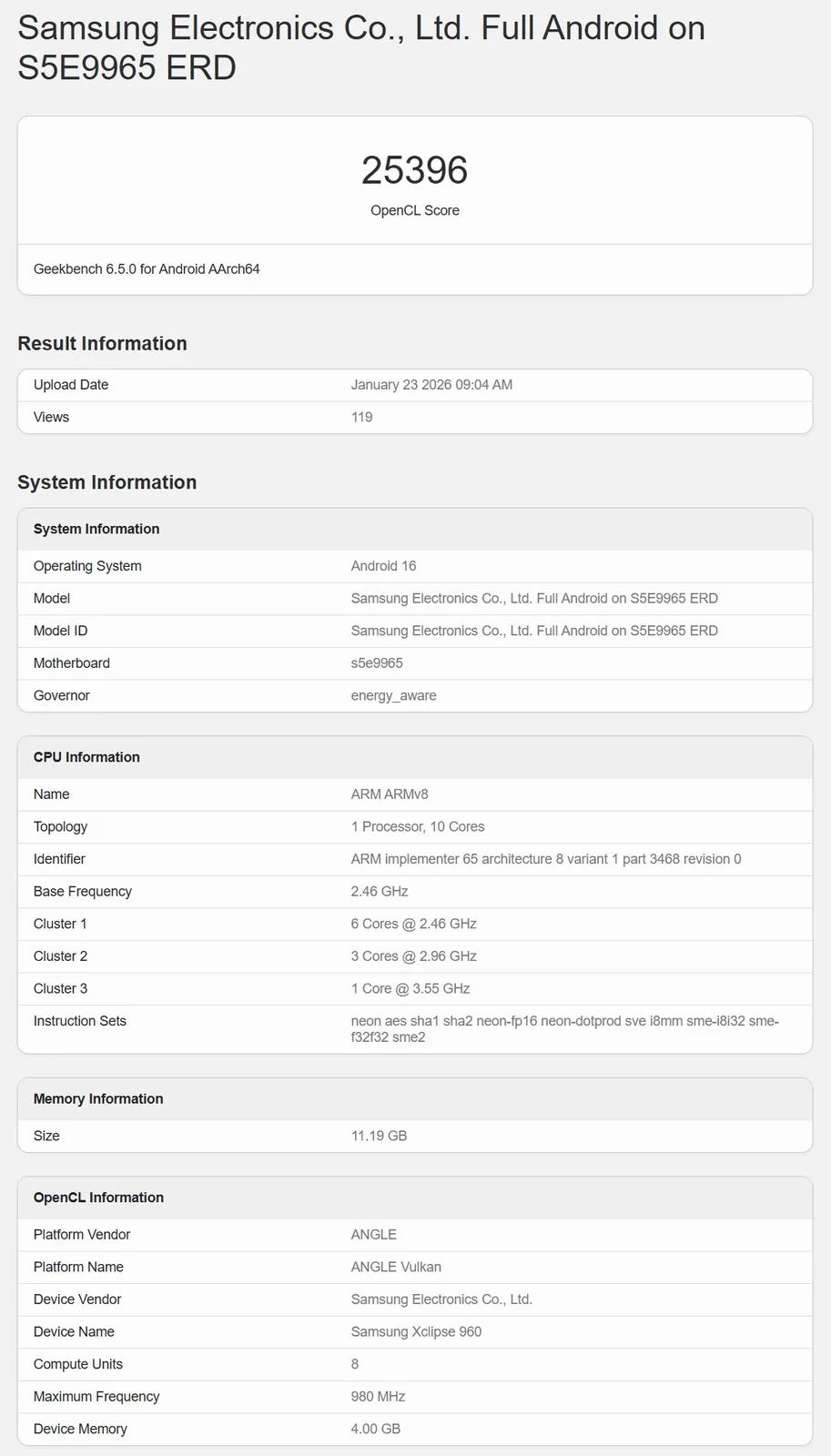Screen dimensions: 831x1456
Task: Click the Maximum Frequency 980 MHz value
Action: [x=378, y=1397]
